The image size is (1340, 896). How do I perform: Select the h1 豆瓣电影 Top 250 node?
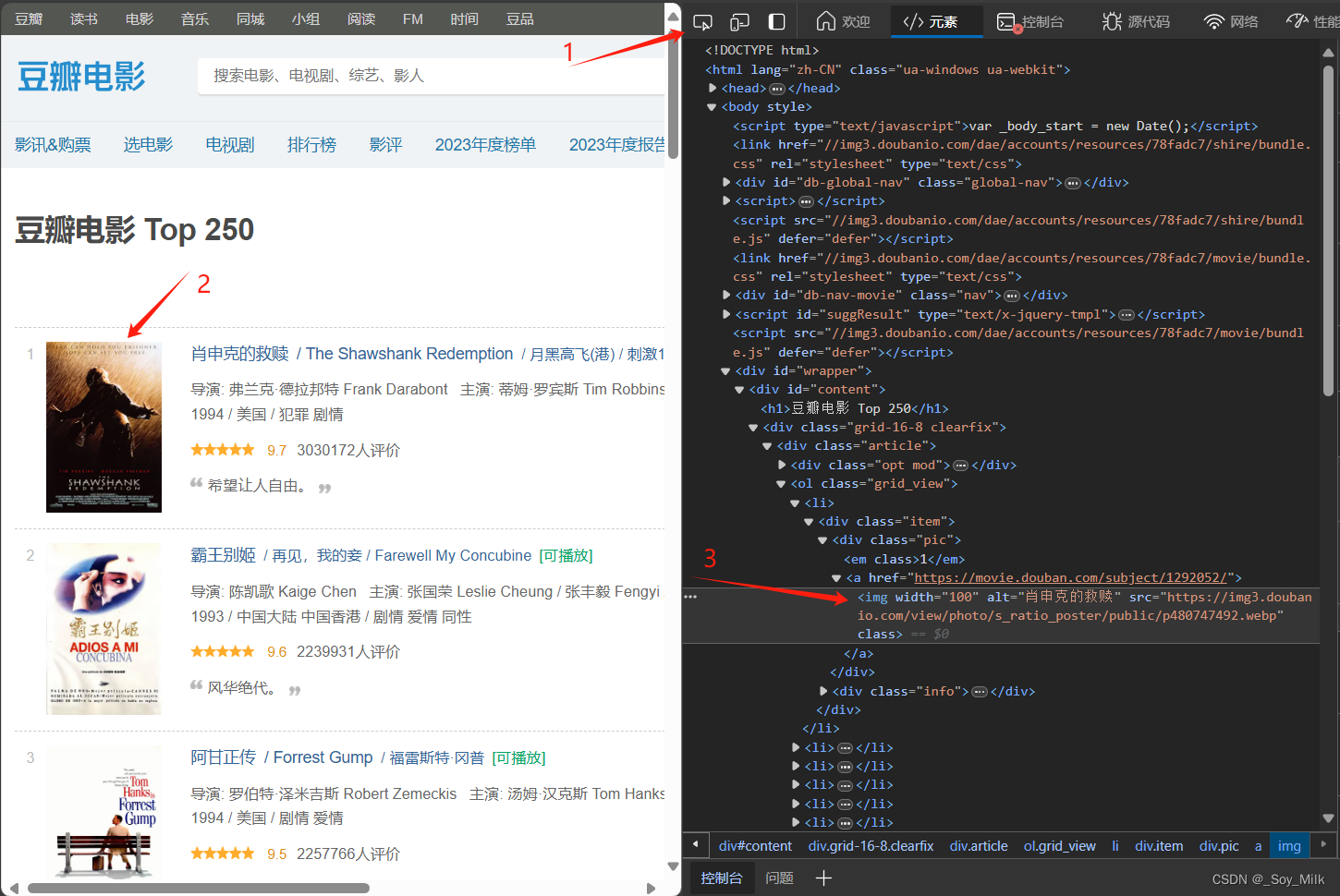tap(855, 408)
